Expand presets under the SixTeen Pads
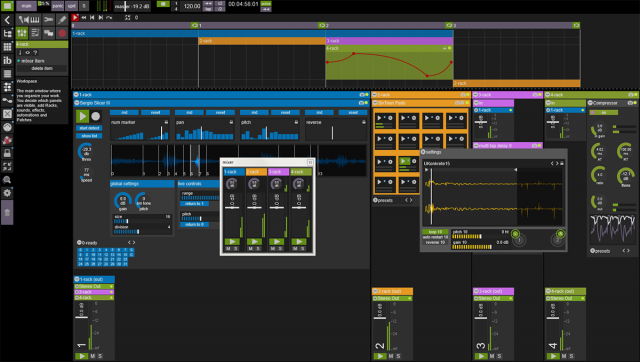 coord(375,200)
